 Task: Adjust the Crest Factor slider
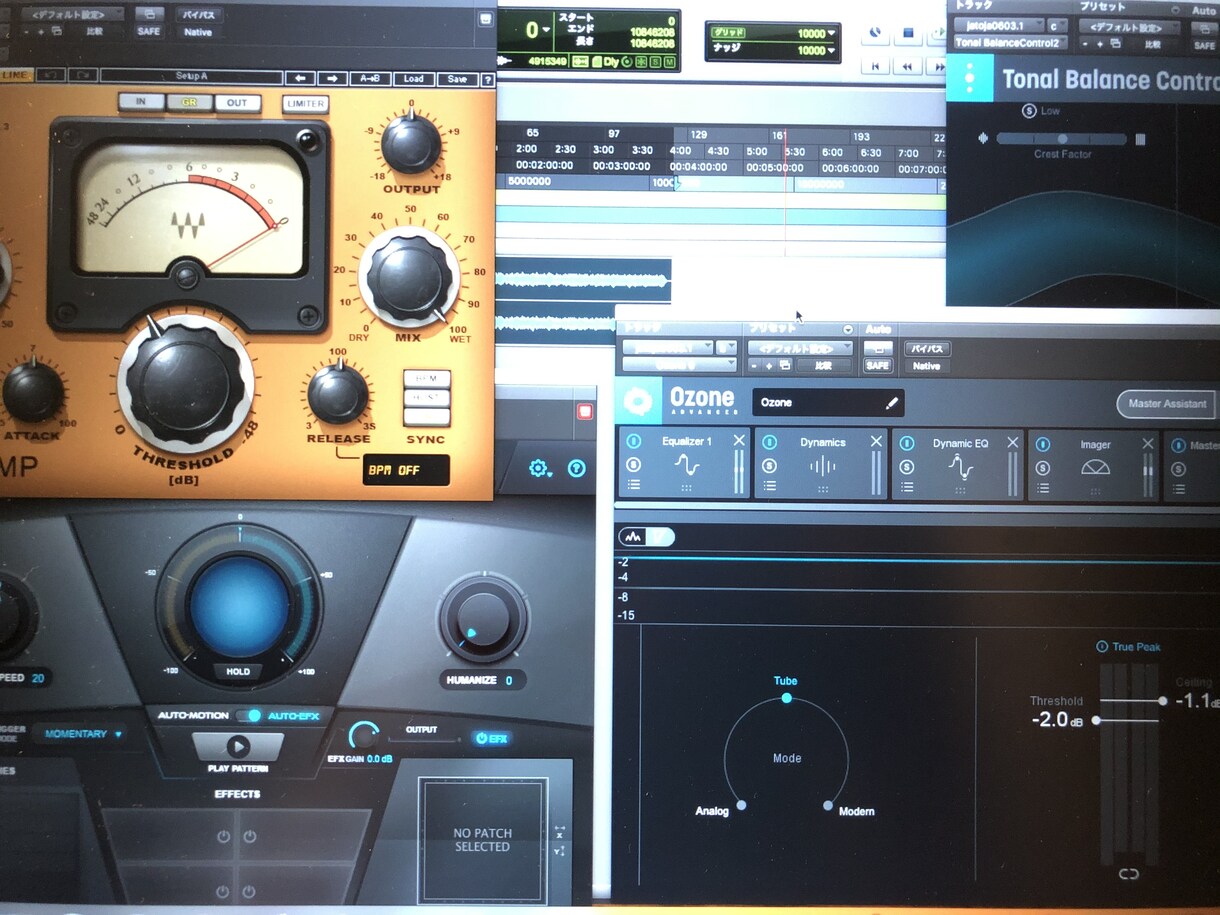[x=1062, y=139]
